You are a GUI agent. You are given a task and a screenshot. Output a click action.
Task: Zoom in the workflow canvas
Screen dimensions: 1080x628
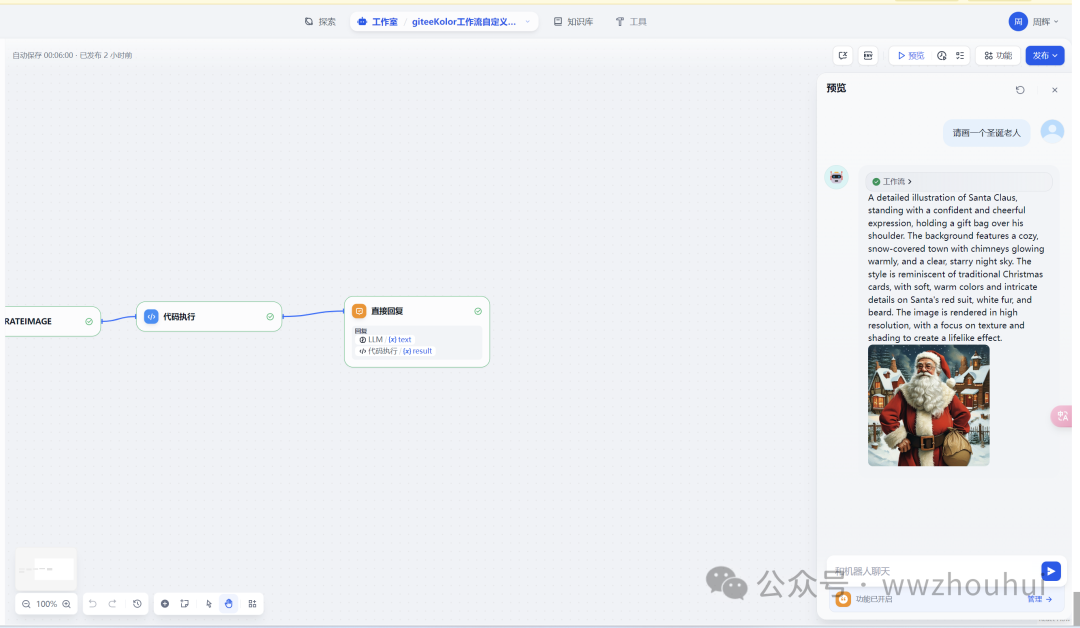[x=66, y=604]
